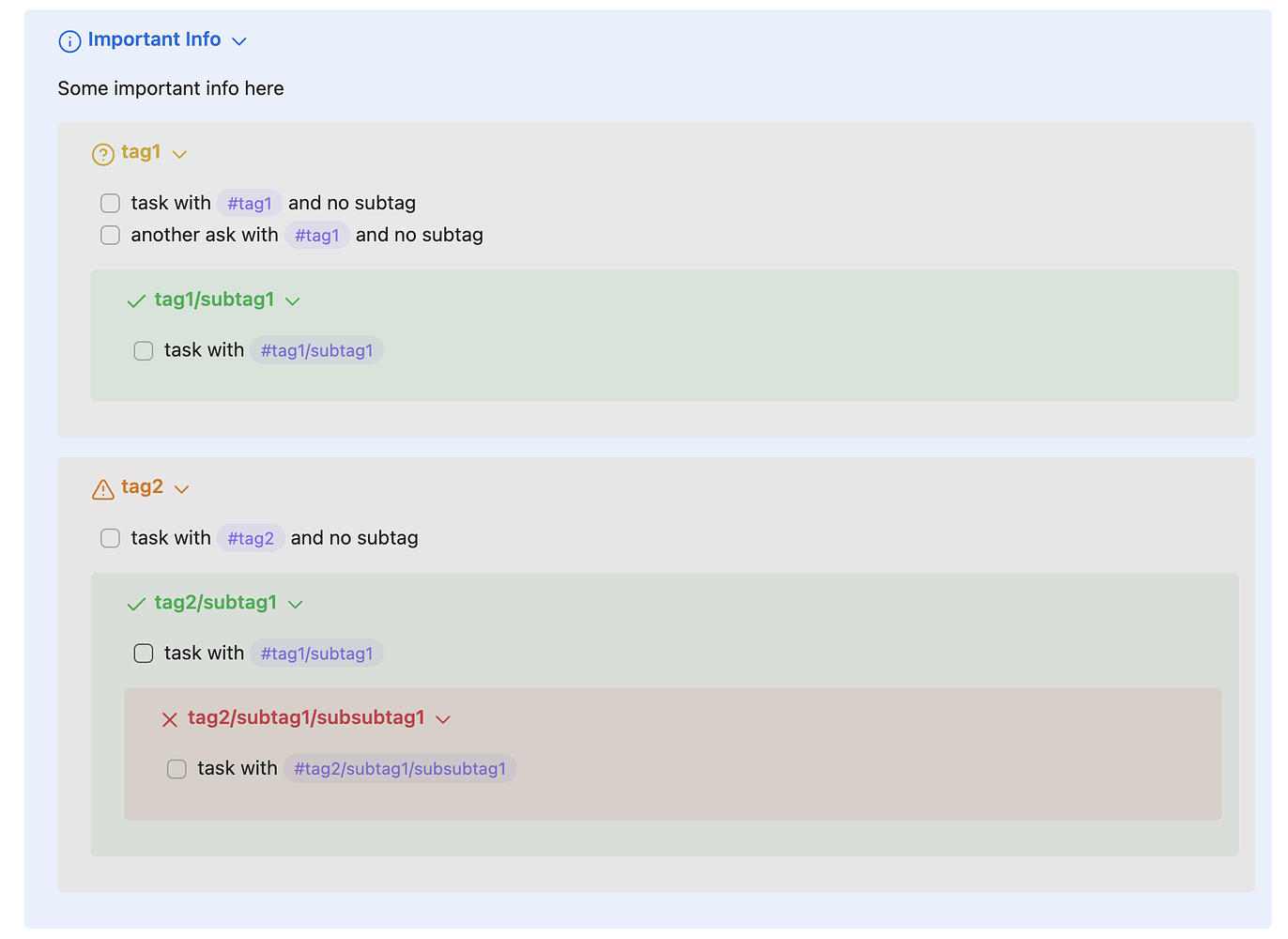Click the info icon beside Important Info
Image resolution: width=1288 pixels, height=939 pixels.
[x=70, y=41]
